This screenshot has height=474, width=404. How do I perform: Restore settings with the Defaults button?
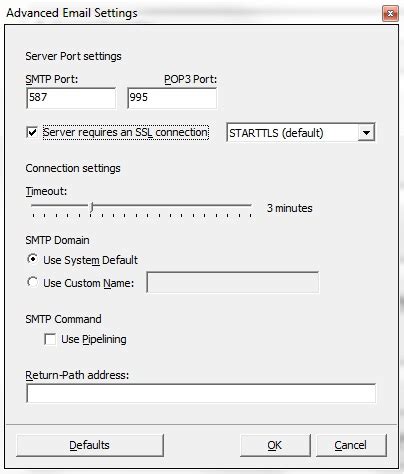90,445
